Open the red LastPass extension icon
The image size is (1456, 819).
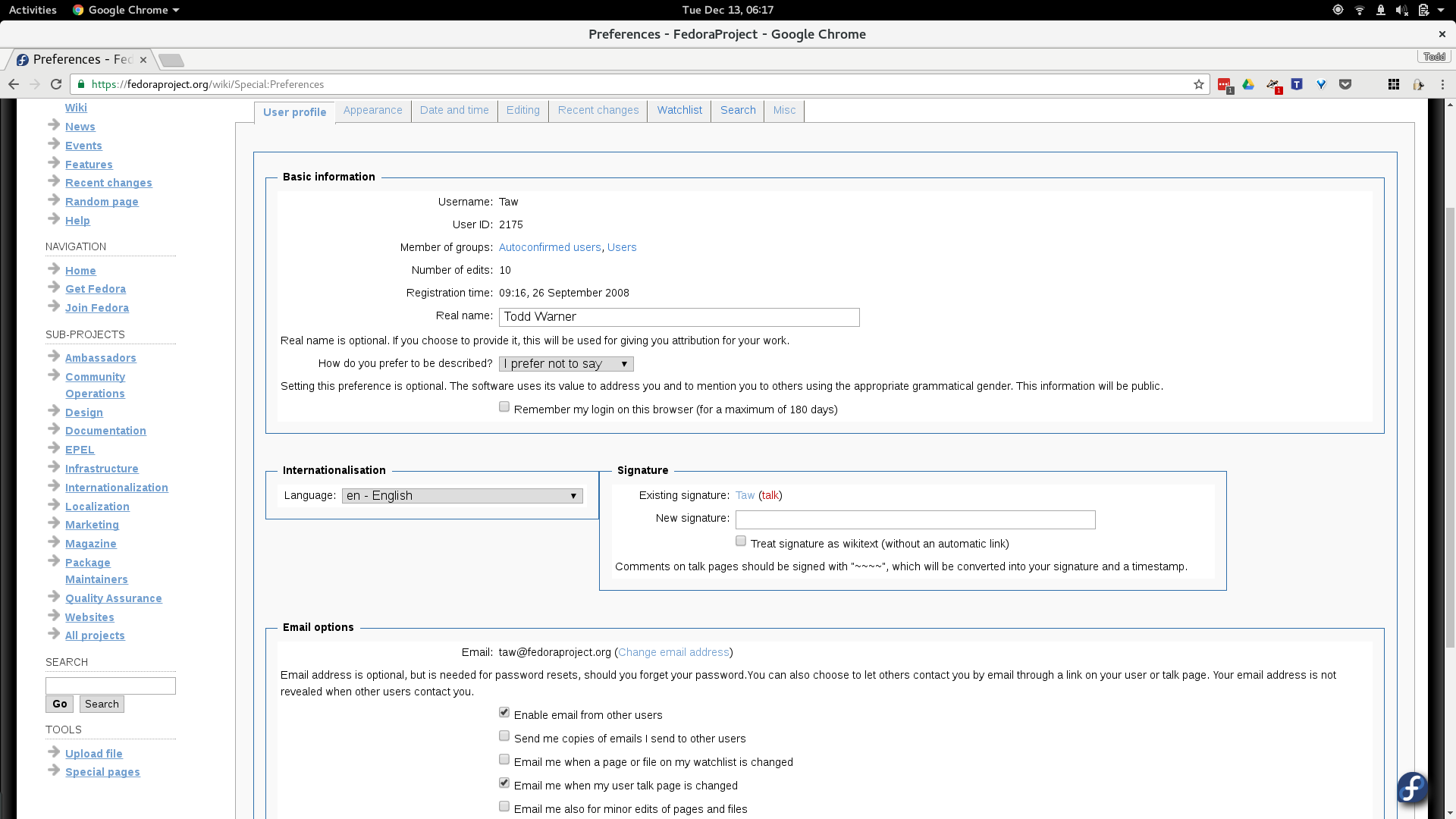pyautogui.click(x=1224, y=85)
